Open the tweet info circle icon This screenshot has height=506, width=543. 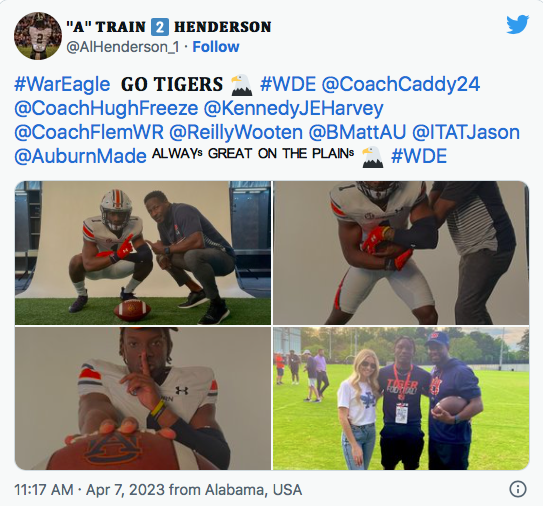518,489
